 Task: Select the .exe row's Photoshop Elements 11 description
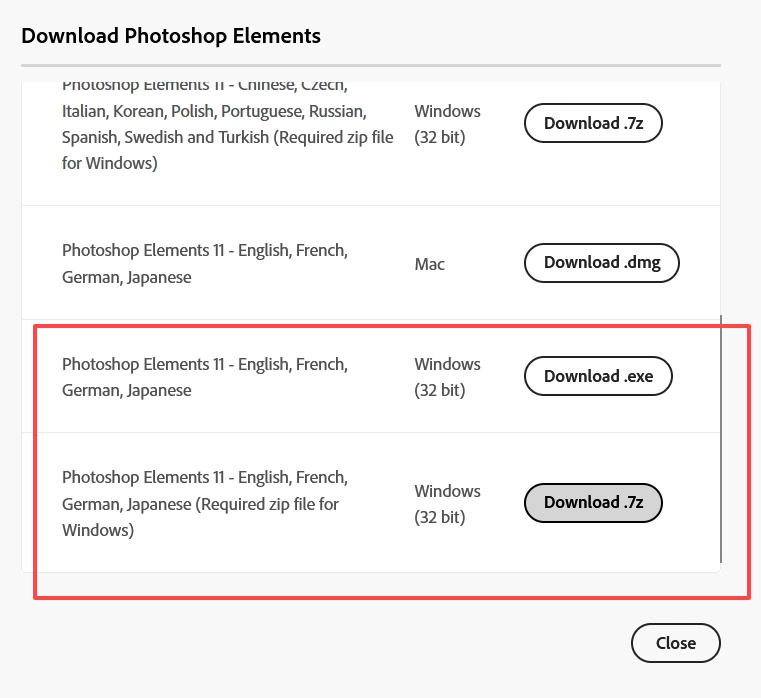(x=205, y=377)
